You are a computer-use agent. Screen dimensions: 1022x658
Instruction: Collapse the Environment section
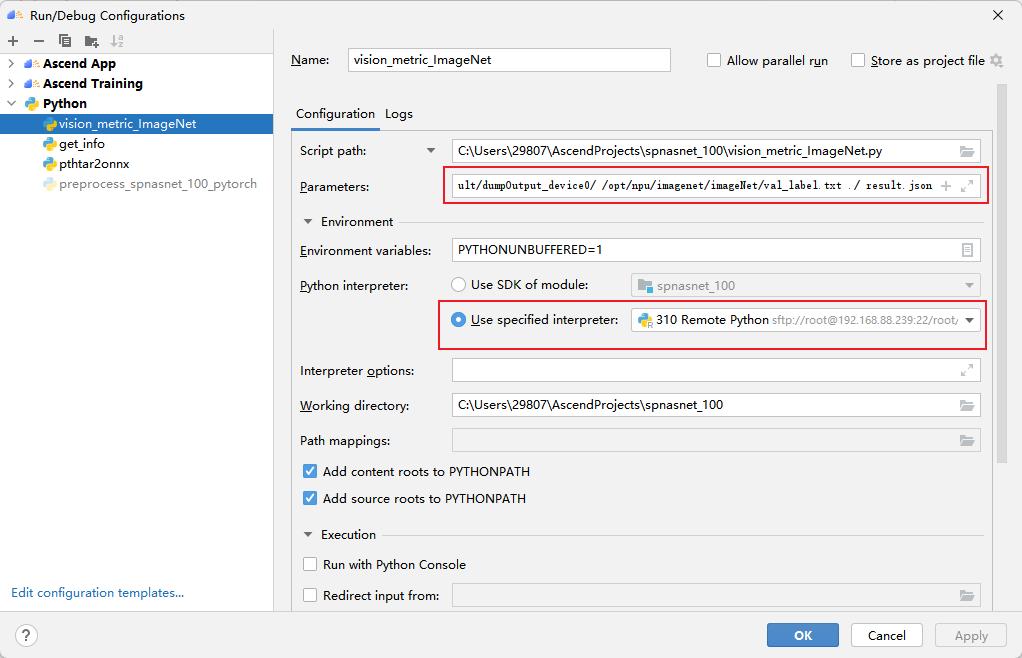[308, 221]
